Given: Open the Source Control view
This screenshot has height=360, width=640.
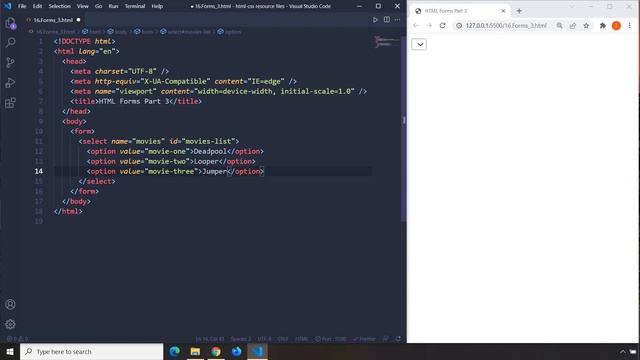Looking at the screenshot, I should coord(10,62).
